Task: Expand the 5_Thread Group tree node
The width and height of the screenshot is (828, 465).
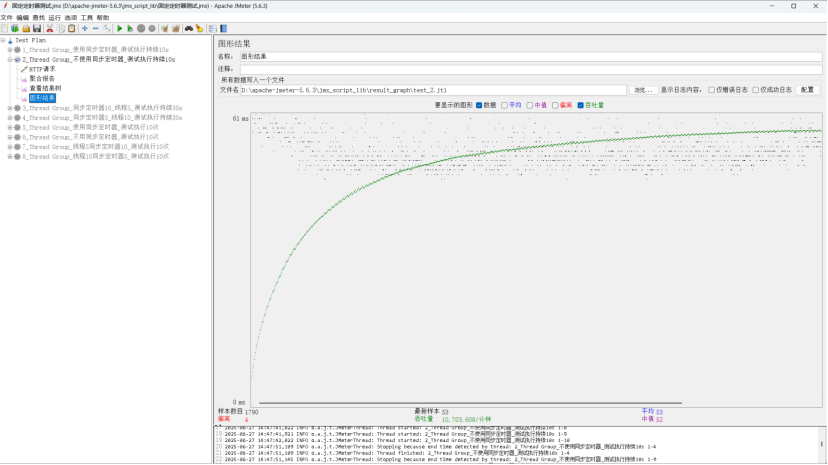Action: point(10,128)
